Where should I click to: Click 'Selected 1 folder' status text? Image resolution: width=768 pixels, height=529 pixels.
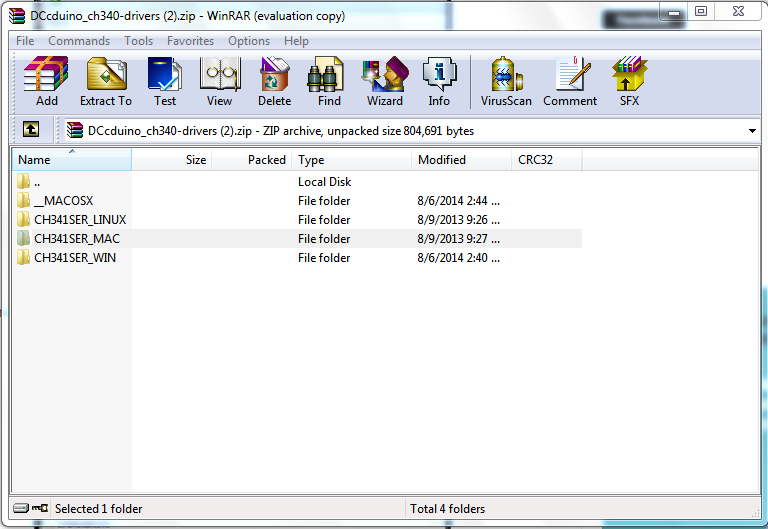[98, 508]
